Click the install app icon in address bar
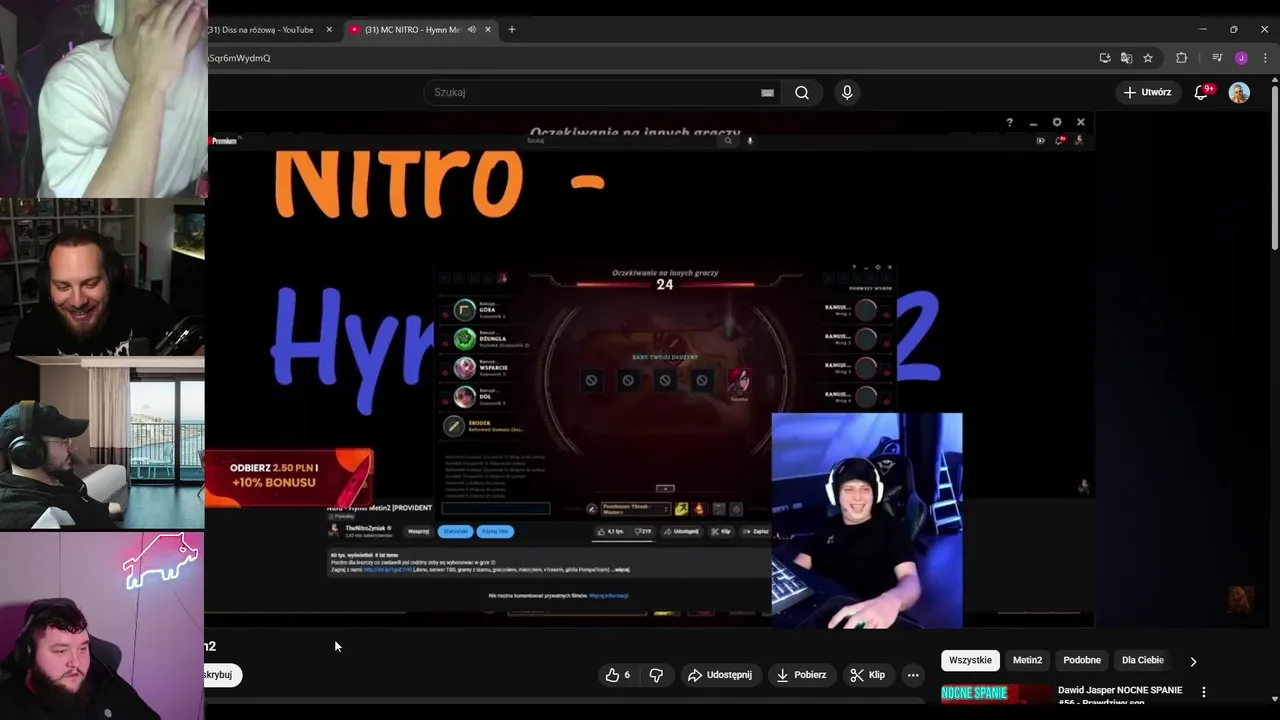 1105,58
